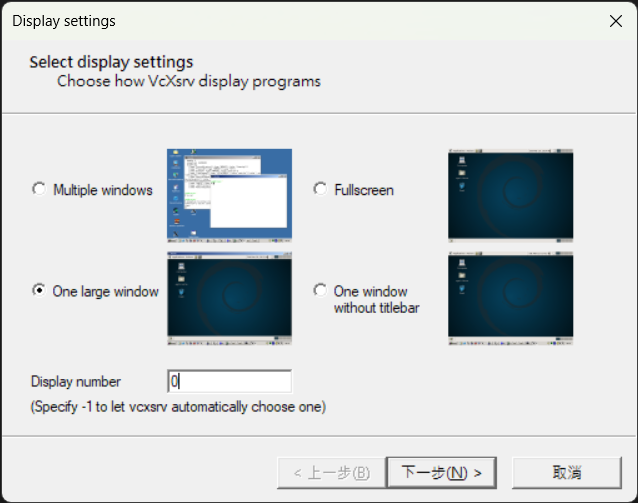This screenshot has height=503, width=638.
Task: Click the 'Display number' label
Action: pos(76,382)
